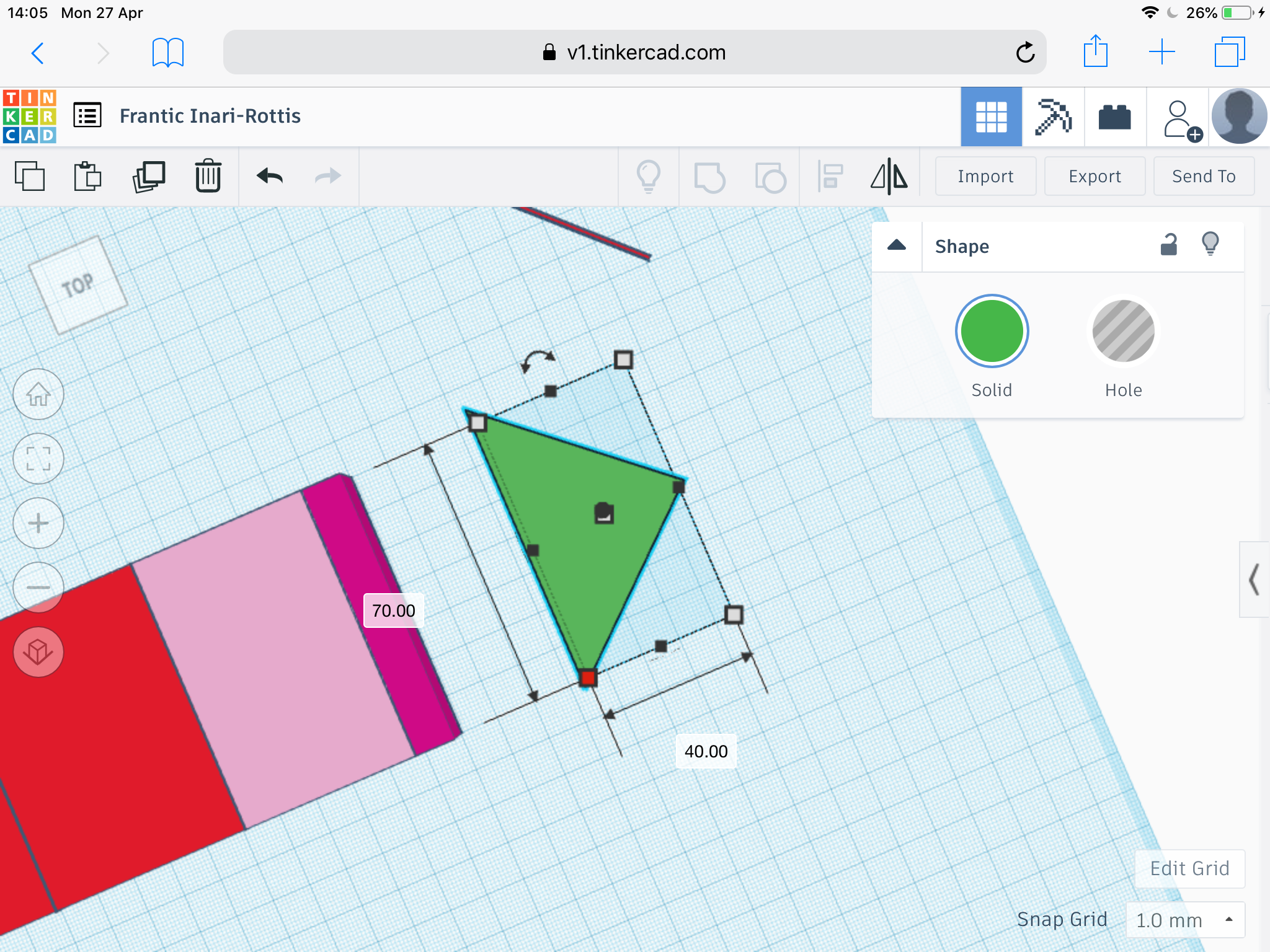Collapse the Shape panel with the arrow
The width and height of the screenshot is (1270, 952).
897,245
